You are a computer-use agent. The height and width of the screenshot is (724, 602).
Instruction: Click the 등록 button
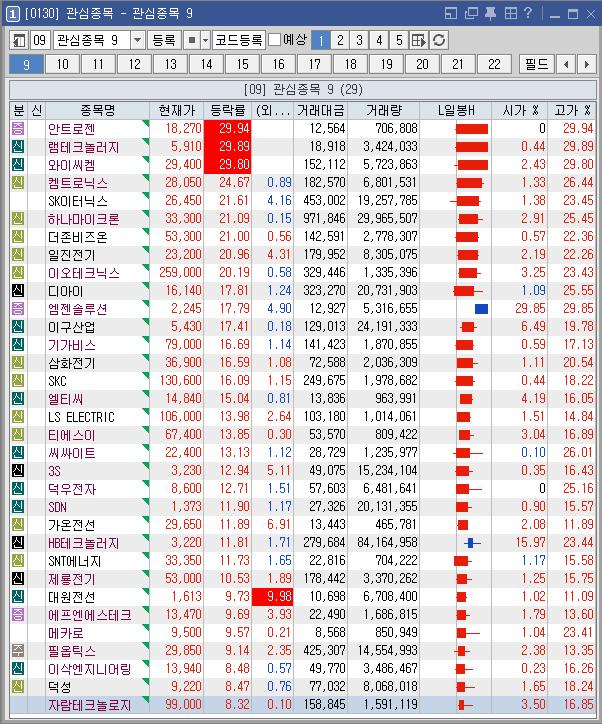click(164, 40)
